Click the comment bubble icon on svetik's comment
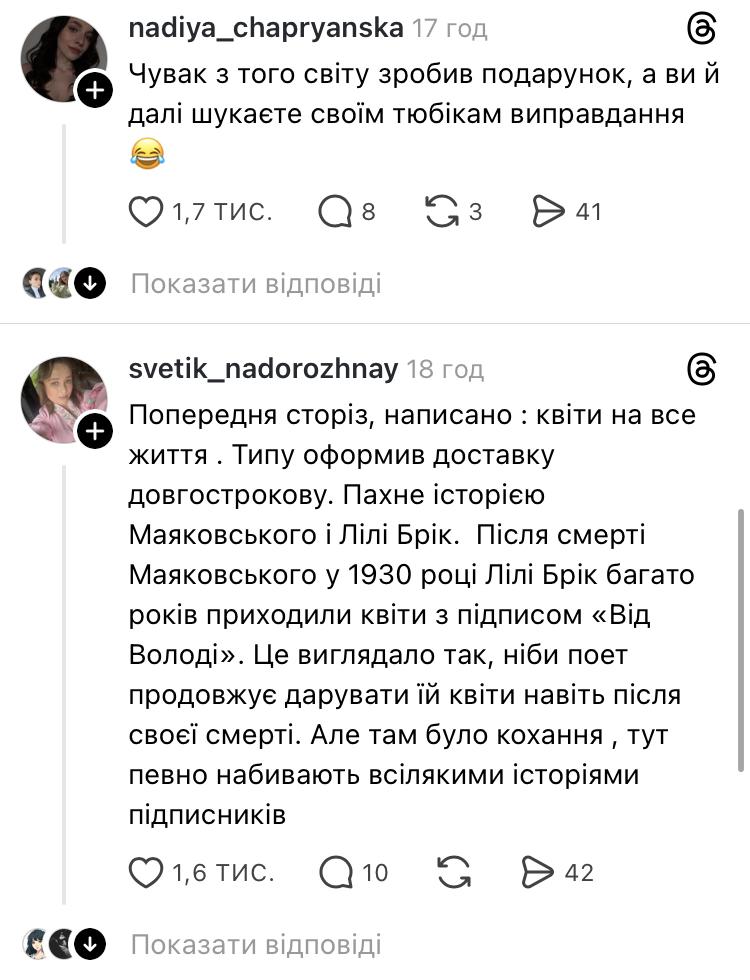 [x=333, y=872]
